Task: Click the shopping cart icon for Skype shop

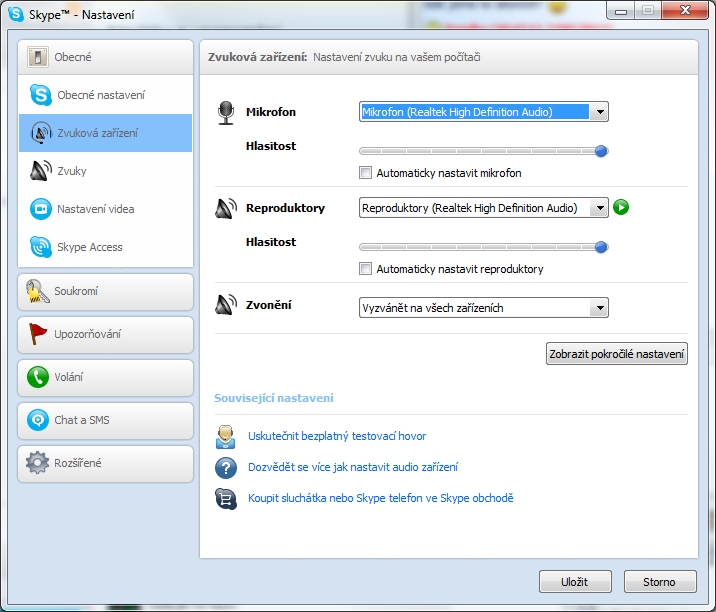Action: click(x=226, y=498)
